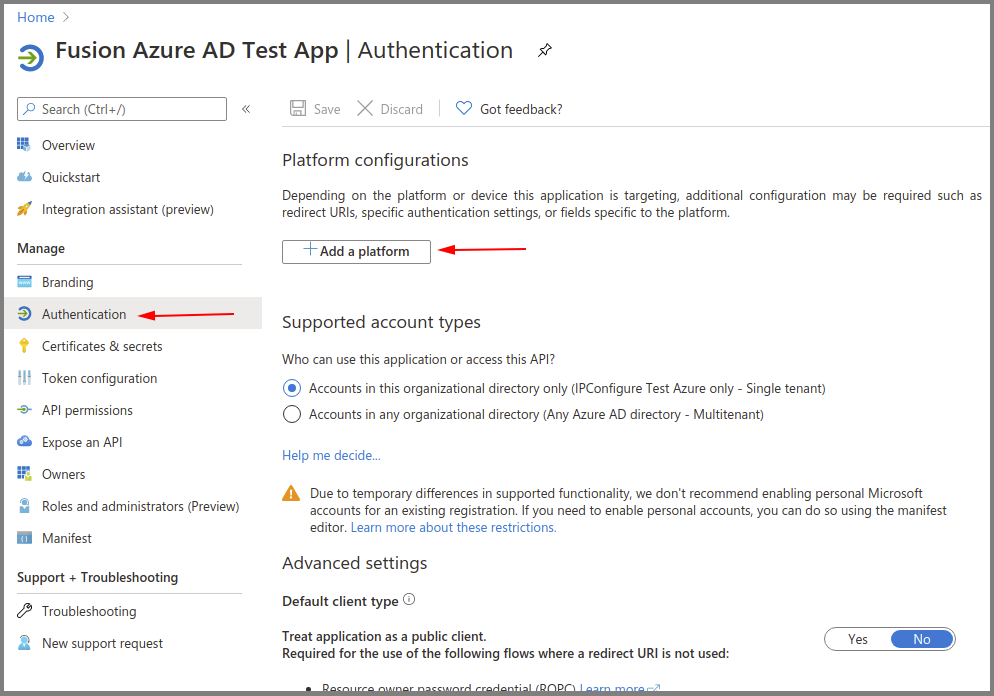This screenshot has height=696, width=994.
Task: Click the Save floppy disk icon
Action: [298, 108]
